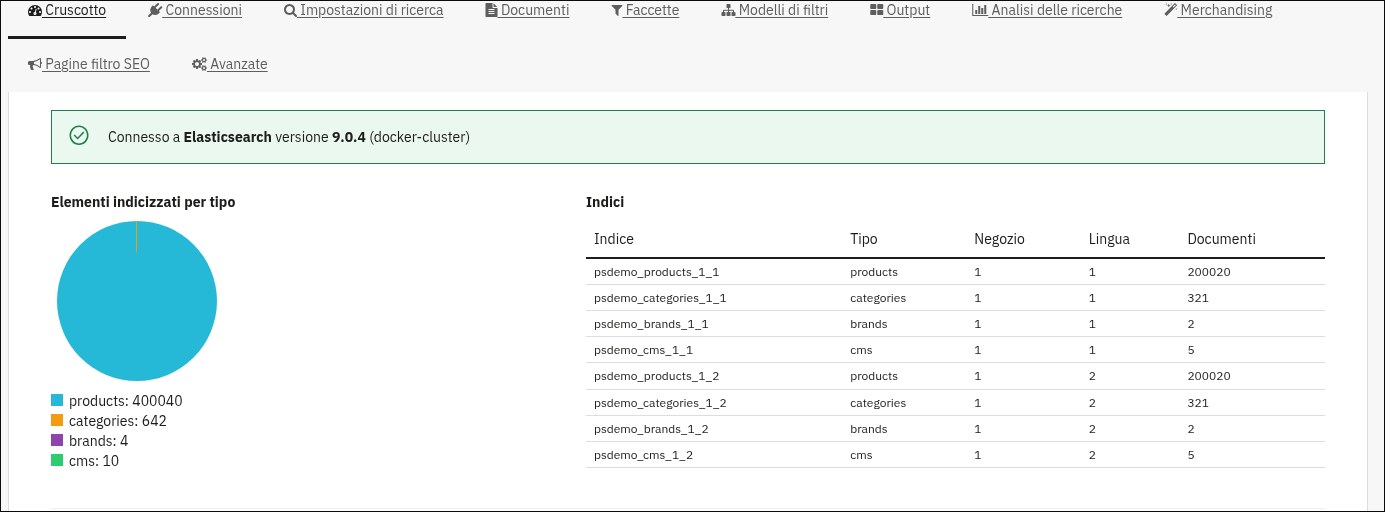Click the Elementi indicizzati per tipo heading

tap(143, 202)
